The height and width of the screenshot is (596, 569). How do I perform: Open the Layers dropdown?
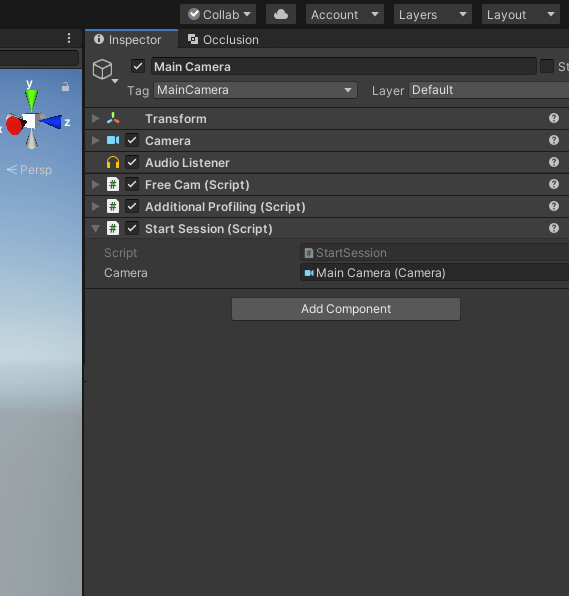pyautogui.click(x=433, y=14)
